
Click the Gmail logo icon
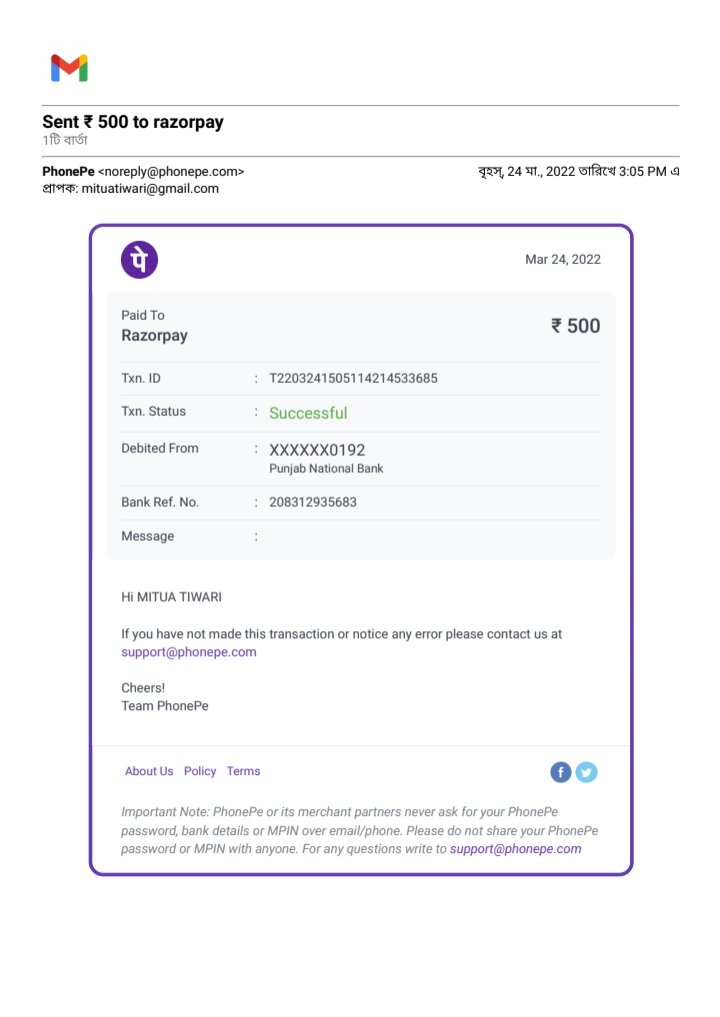(69, 69)
